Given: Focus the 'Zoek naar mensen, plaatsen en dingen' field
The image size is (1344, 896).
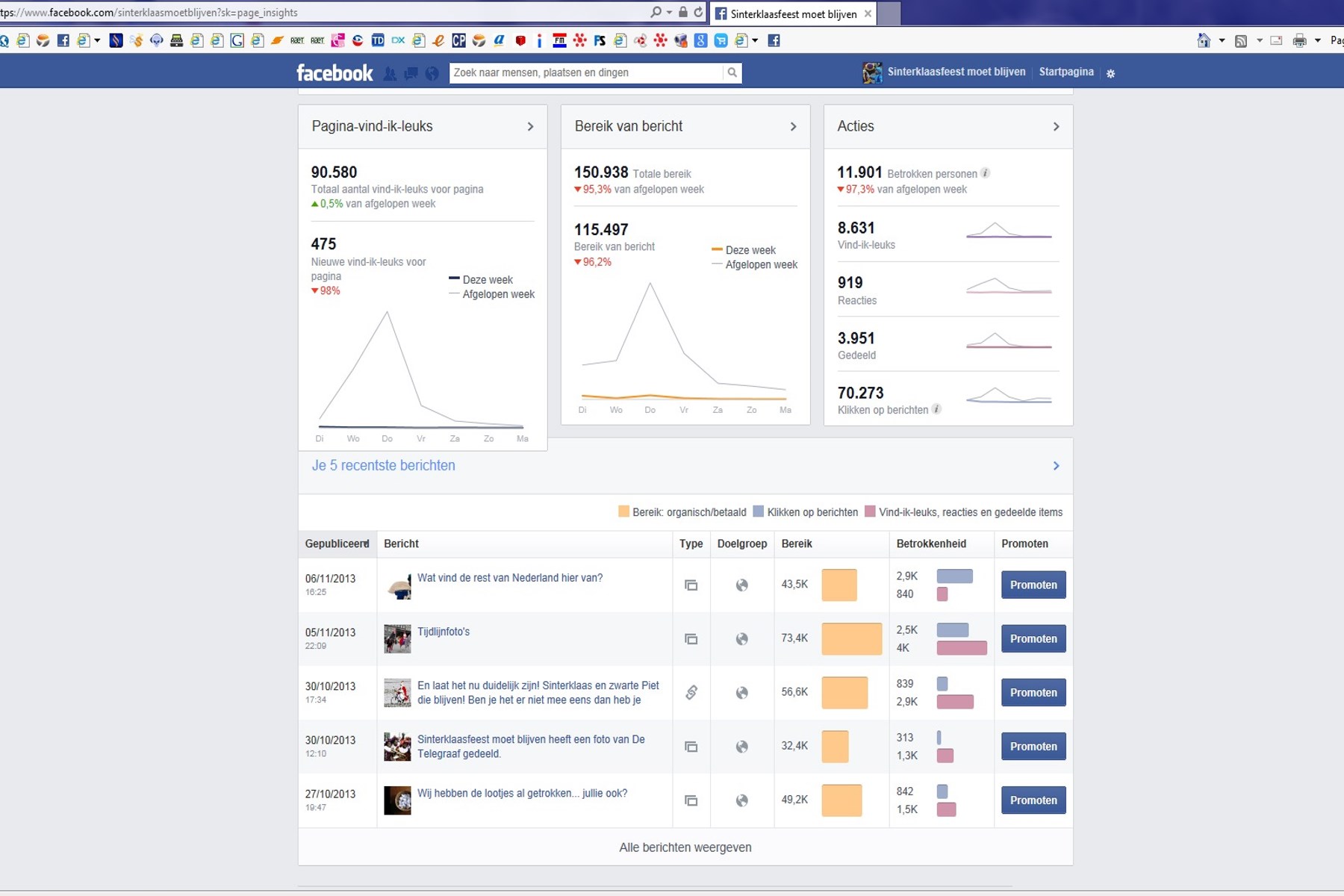Looking at the screenshot, I should 586,72.
